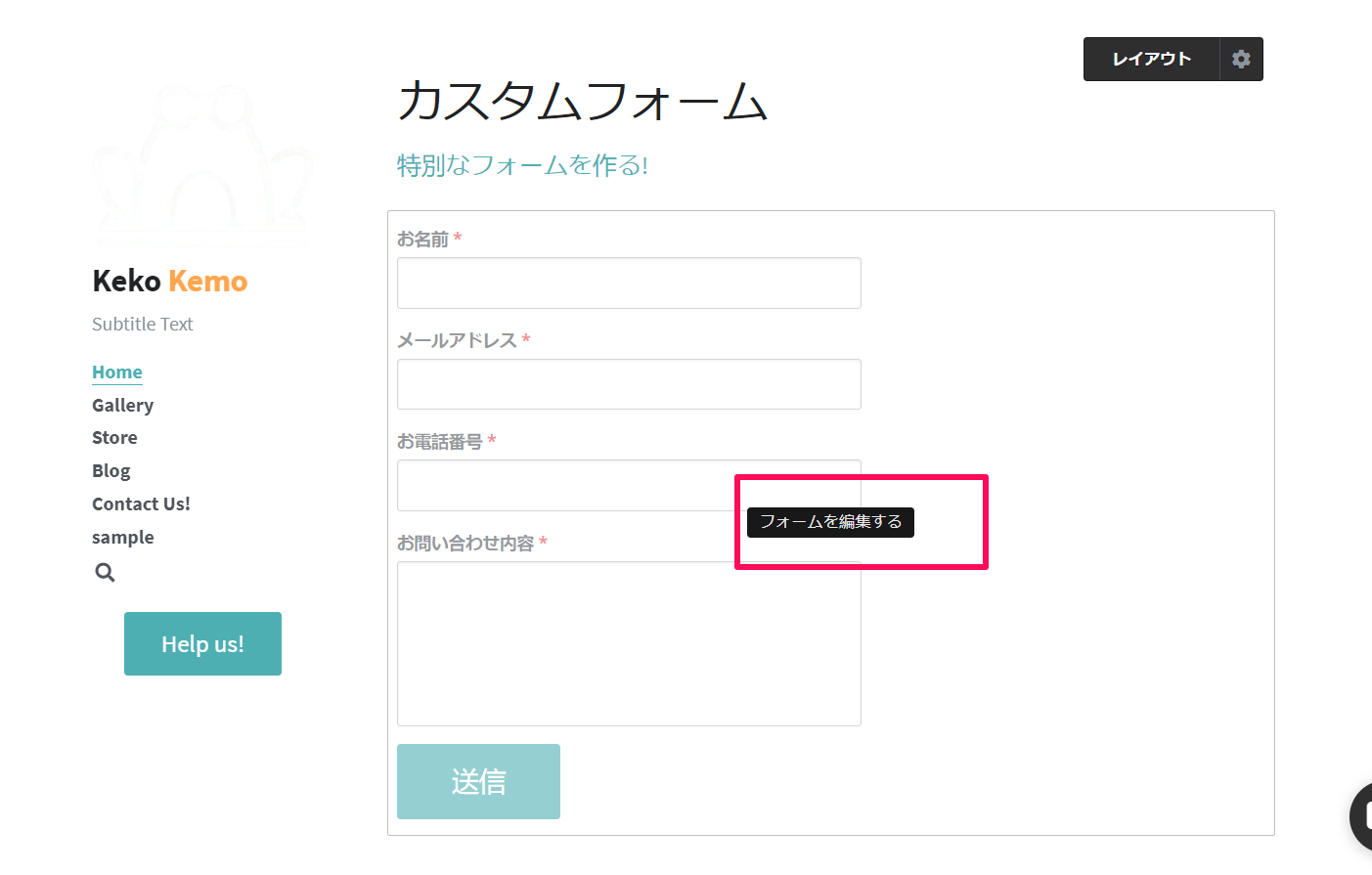The width and height of the screenshot is (1372, 875).
Task: Open the sample navigation link
Action: [x=122, y=537]
